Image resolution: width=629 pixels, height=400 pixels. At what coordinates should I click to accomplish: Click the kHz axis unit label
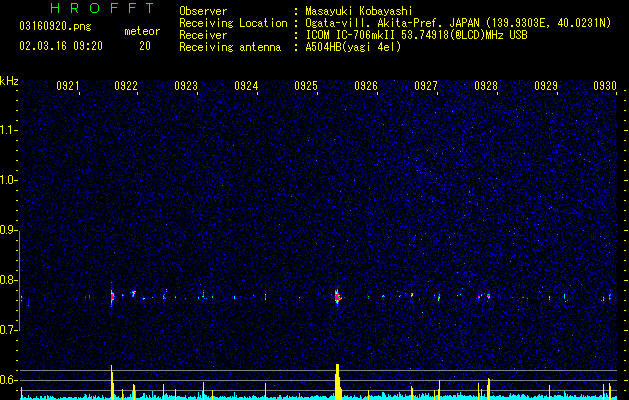point(9,81)
